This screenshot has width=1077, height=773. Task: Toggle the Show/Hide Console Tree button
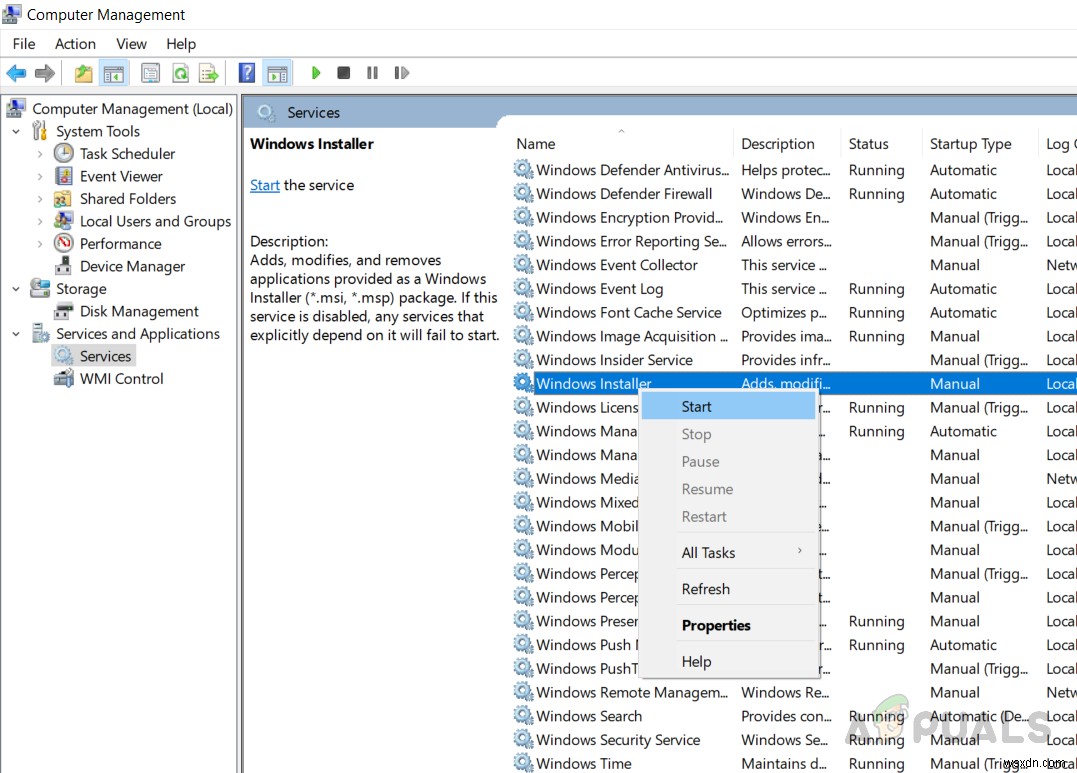114,73
